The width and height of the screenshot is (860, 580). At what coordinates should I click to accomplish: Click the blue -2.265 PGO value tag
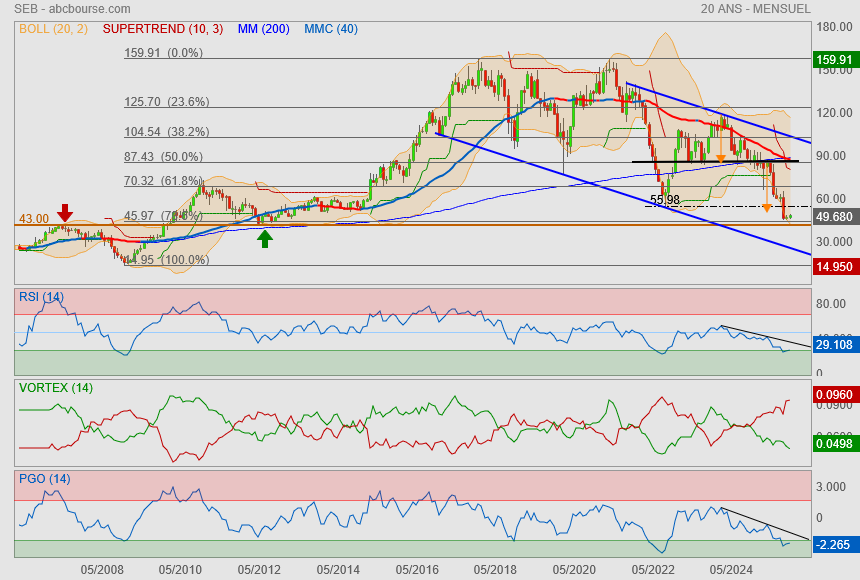[x=832, y=545]
